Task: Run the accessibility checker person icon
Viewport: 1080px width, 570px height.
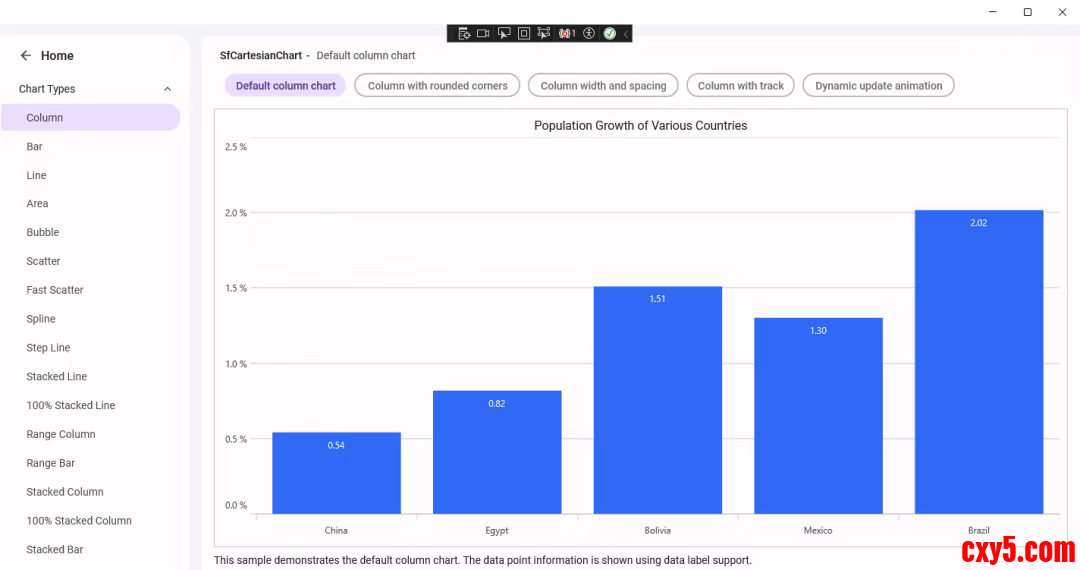Action: point(589,33)
